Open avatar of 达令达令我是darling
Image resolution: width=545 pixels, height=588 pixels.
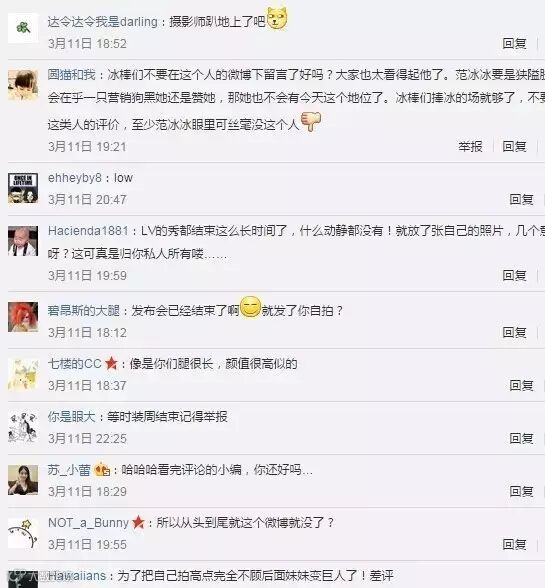(x=23, y=28)
